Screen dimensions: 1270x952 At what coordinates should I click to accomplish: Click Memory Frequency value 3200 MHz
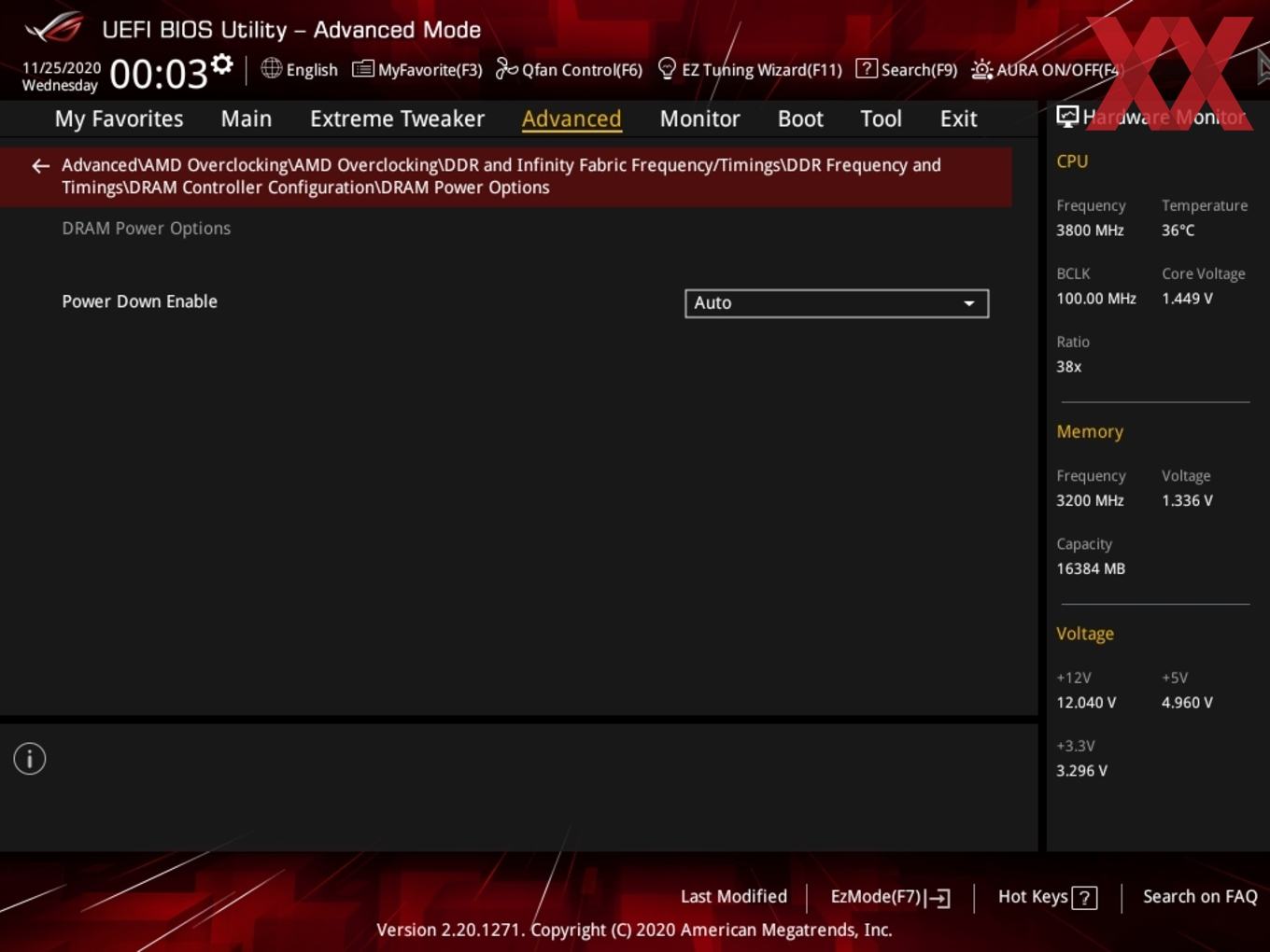(1090, 500)
